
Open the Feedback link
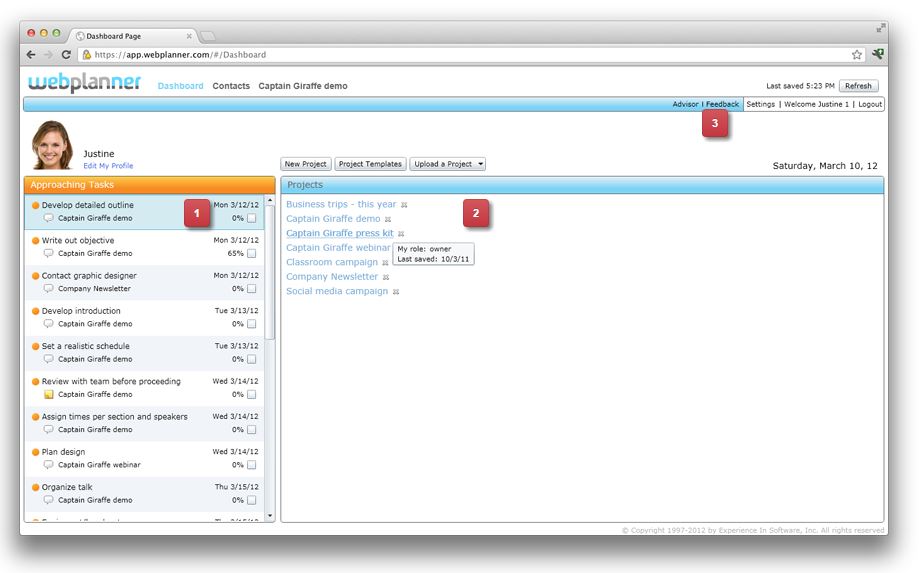(x=722, y=104)
